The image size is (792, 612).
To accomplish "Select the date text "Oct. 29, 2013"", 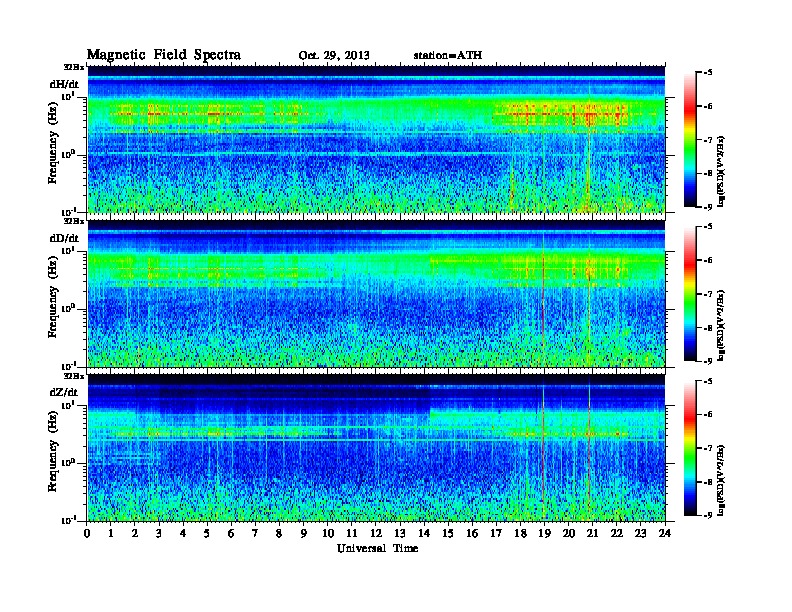I will tap(334, 56).
